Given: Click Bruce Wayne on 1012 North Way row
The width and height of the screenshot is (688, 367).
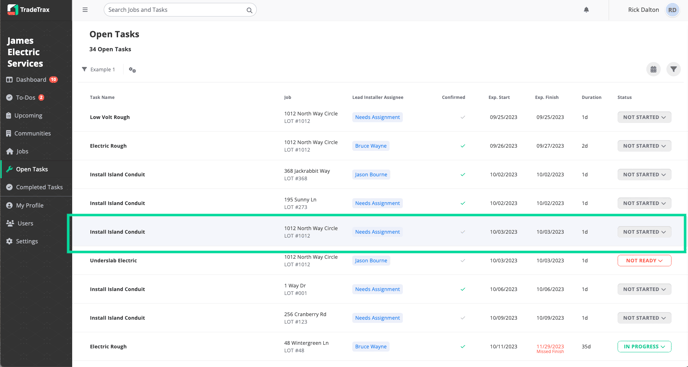Looking at the screenshot, I should [x=371, y=146].
